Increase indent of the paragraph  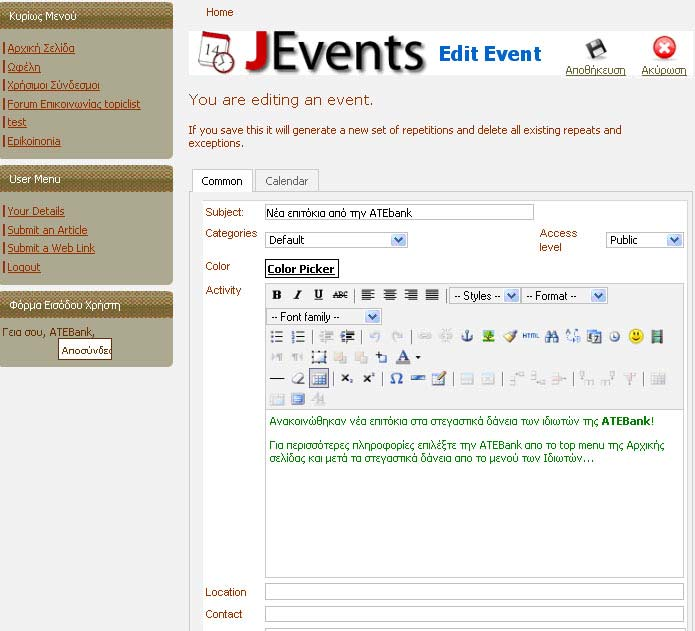pos(347,336)
